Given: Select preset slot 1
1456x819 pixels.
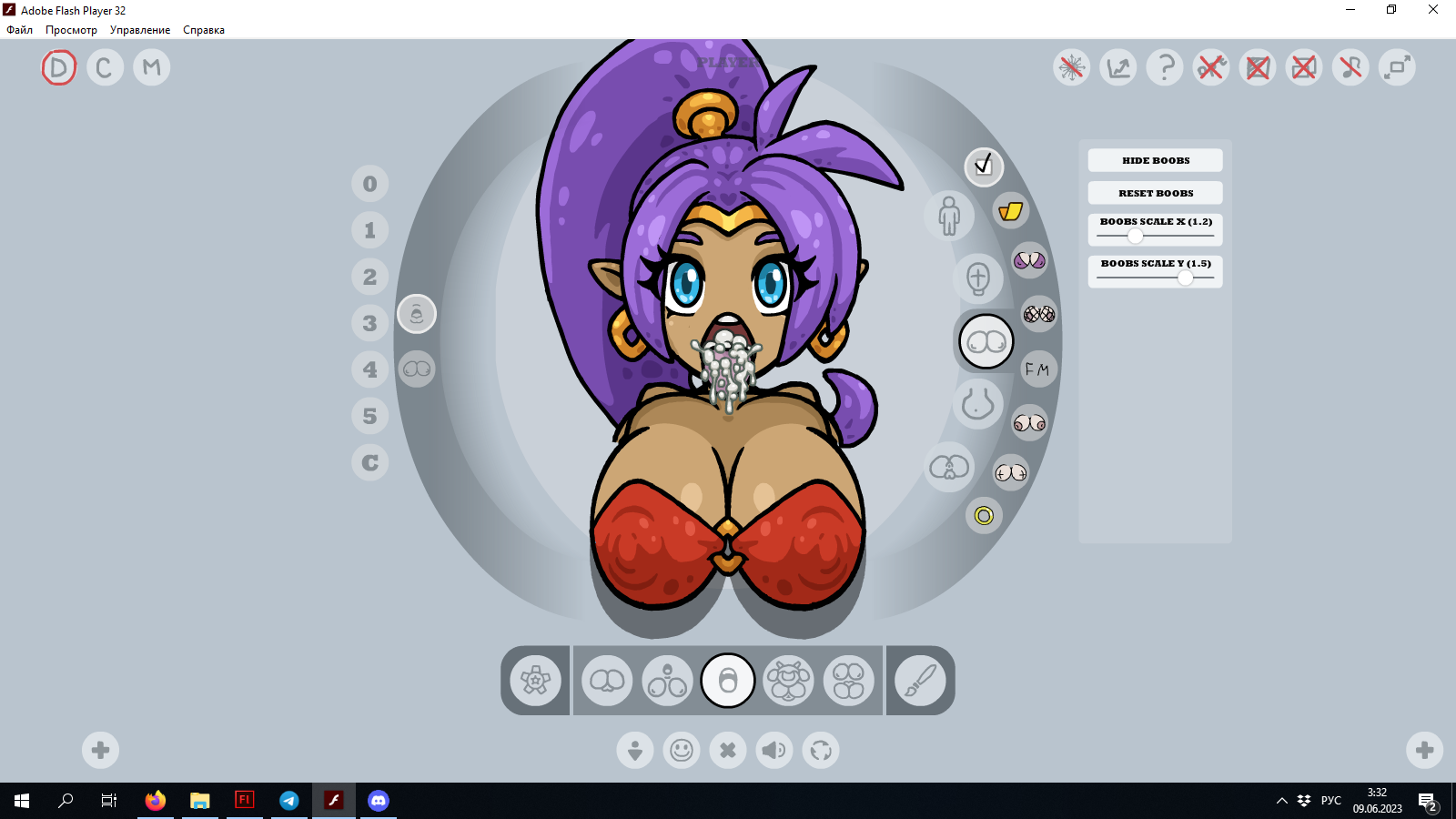Looking at the screenshot, I should pyautogui.click(x=370, y=230).
